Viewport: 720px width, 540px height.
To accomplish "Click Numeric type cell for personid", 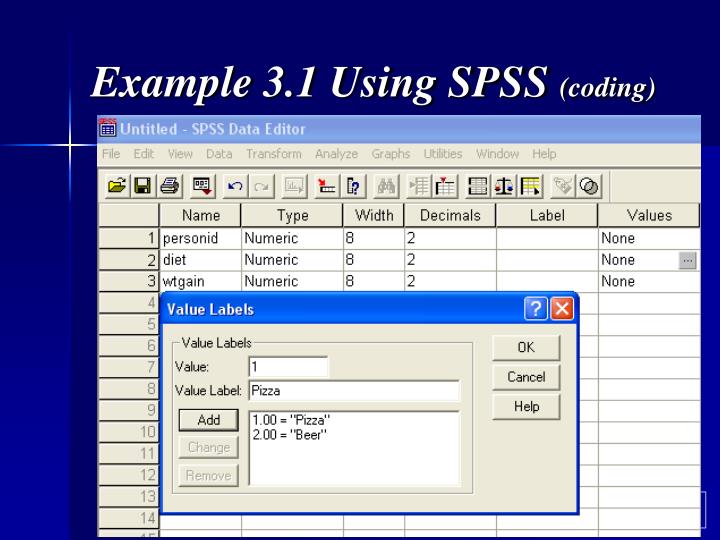I will 292,238.
